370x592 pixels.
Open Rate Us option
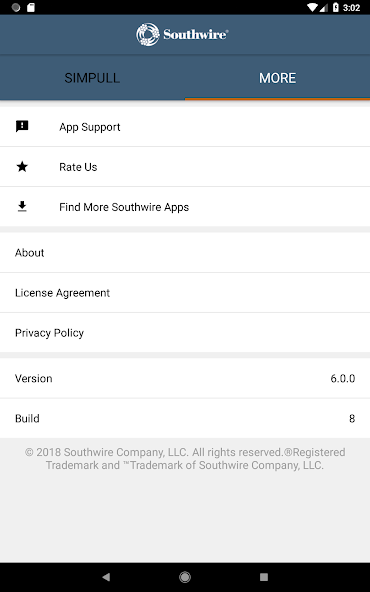[x=185, y=167]
